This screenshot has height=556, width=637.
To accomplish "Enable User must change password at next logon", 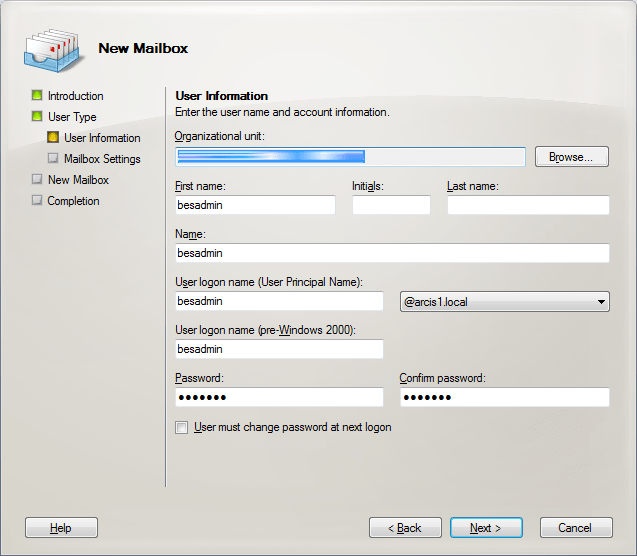I will 181,428.
